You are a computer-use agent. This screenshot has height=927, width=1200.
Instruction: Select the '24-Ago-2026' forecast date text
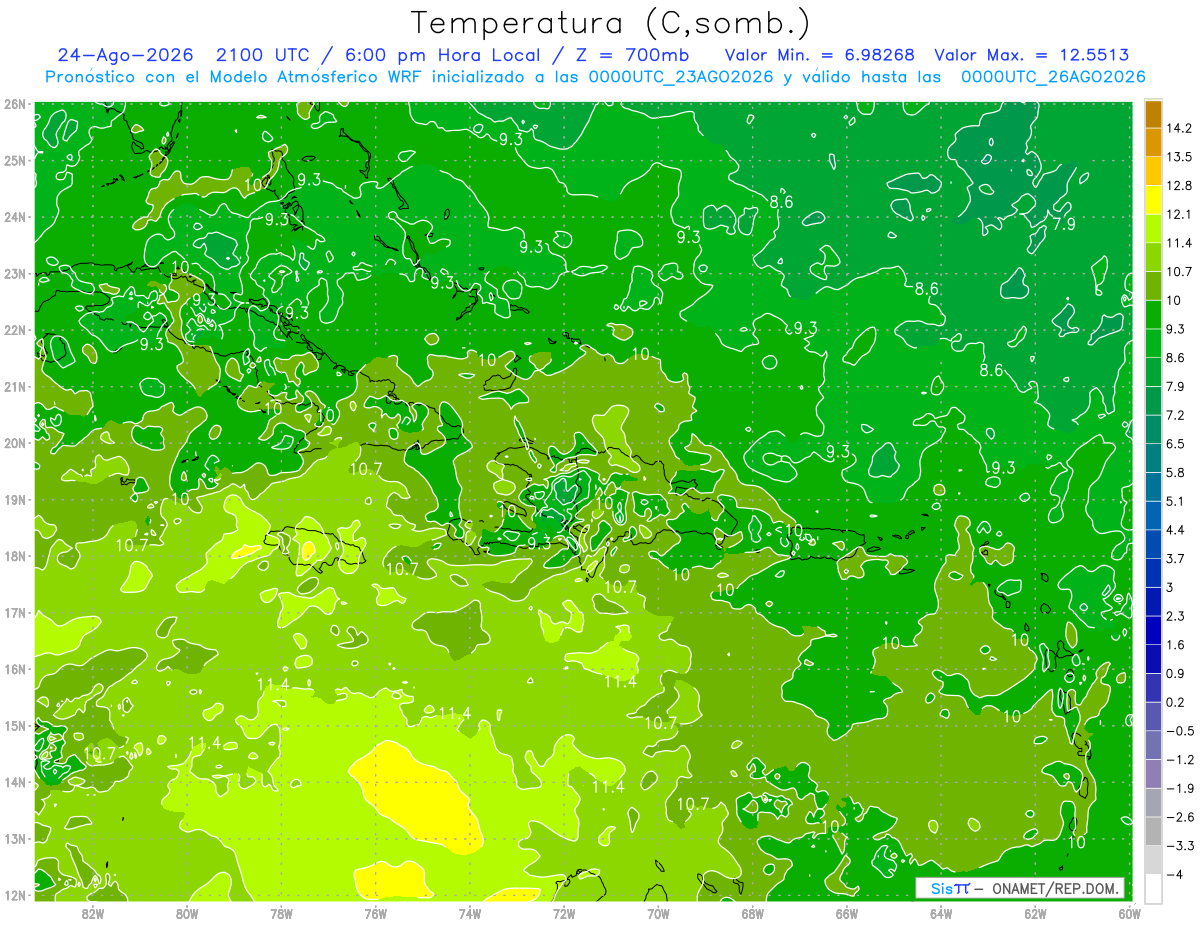pyautogui.click(x=125, y=55)
